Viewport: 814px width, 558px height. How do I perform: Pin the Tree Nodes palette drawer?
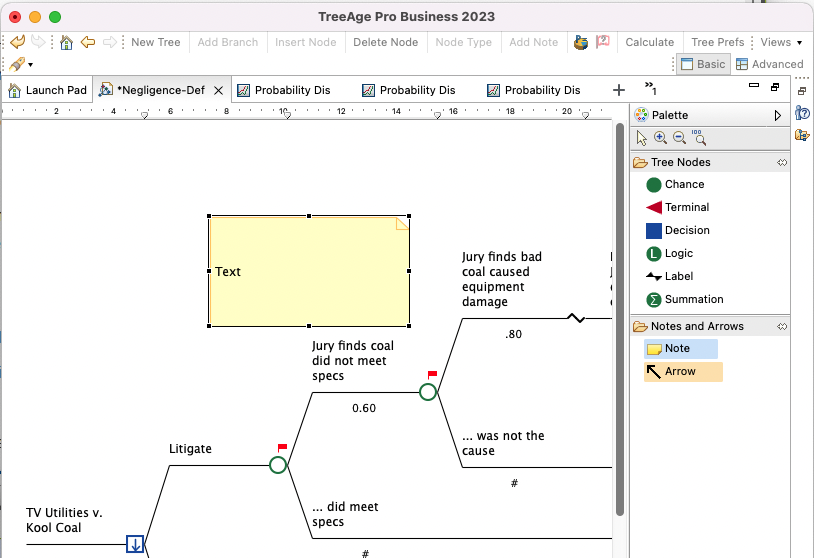[782, 162]
